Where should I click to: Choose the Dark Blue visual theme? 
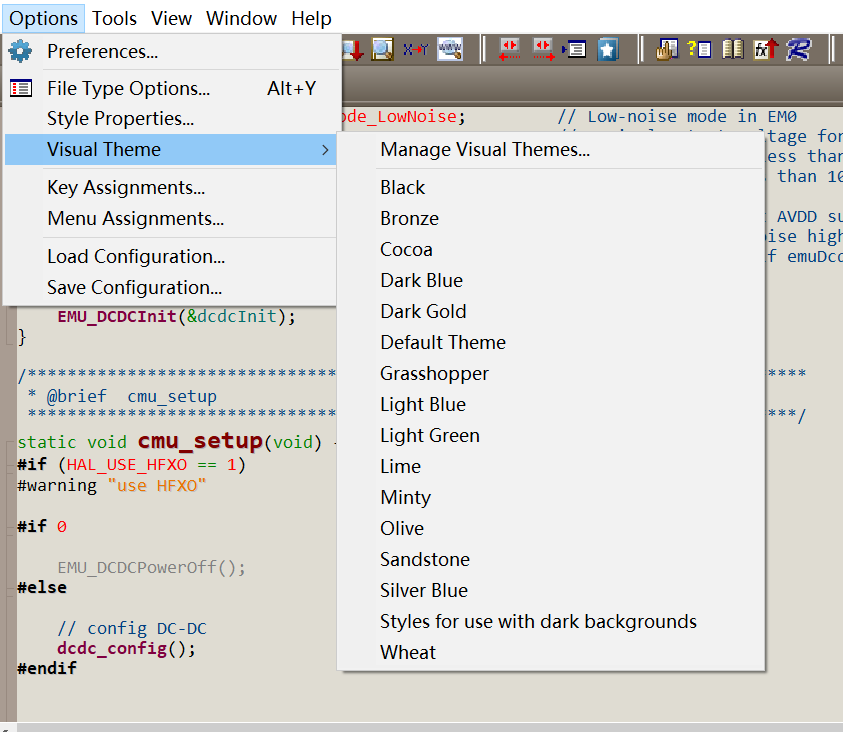tap(421, 280)
